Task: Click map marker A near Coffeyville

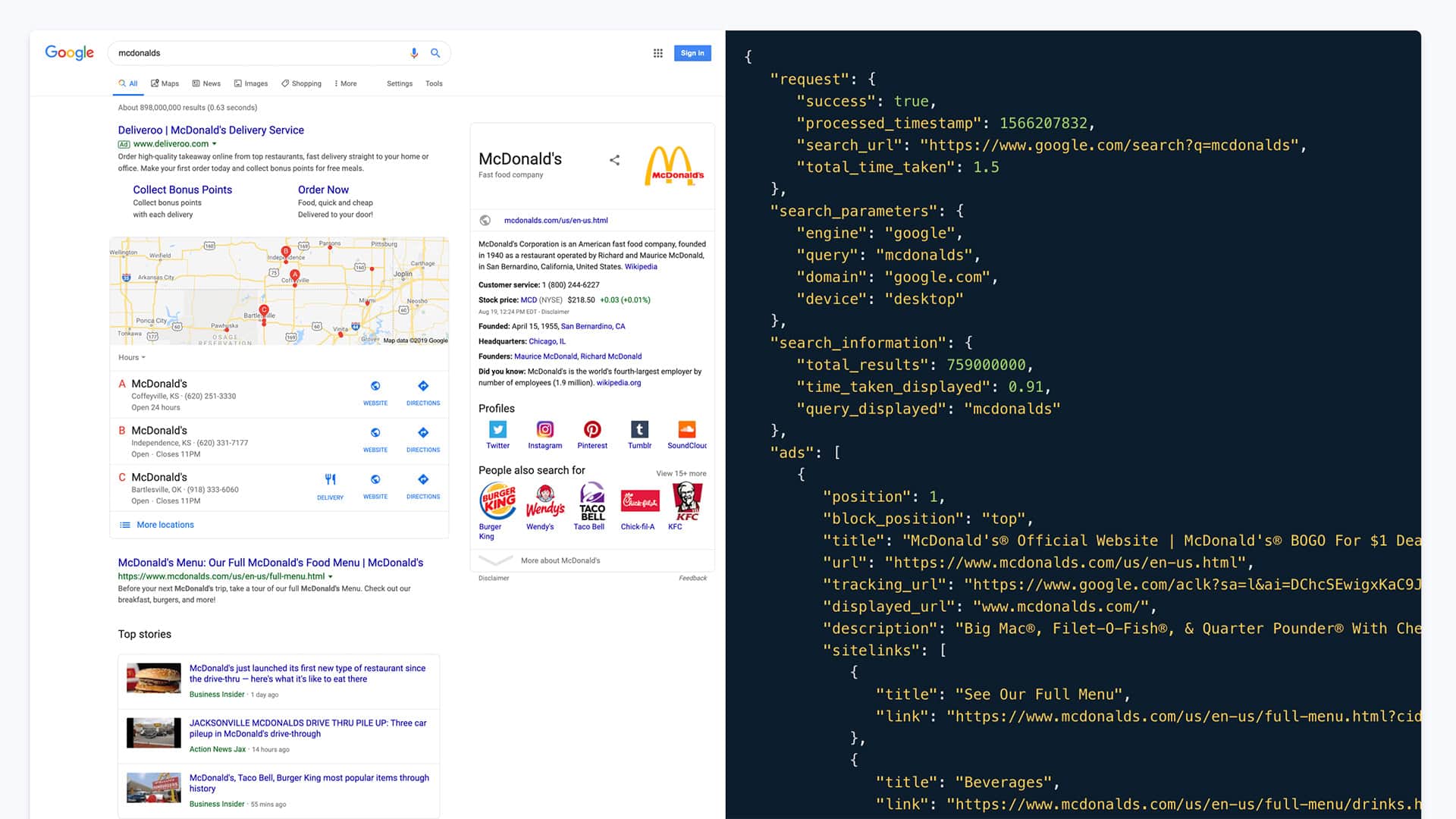Action: coord(295,276)
